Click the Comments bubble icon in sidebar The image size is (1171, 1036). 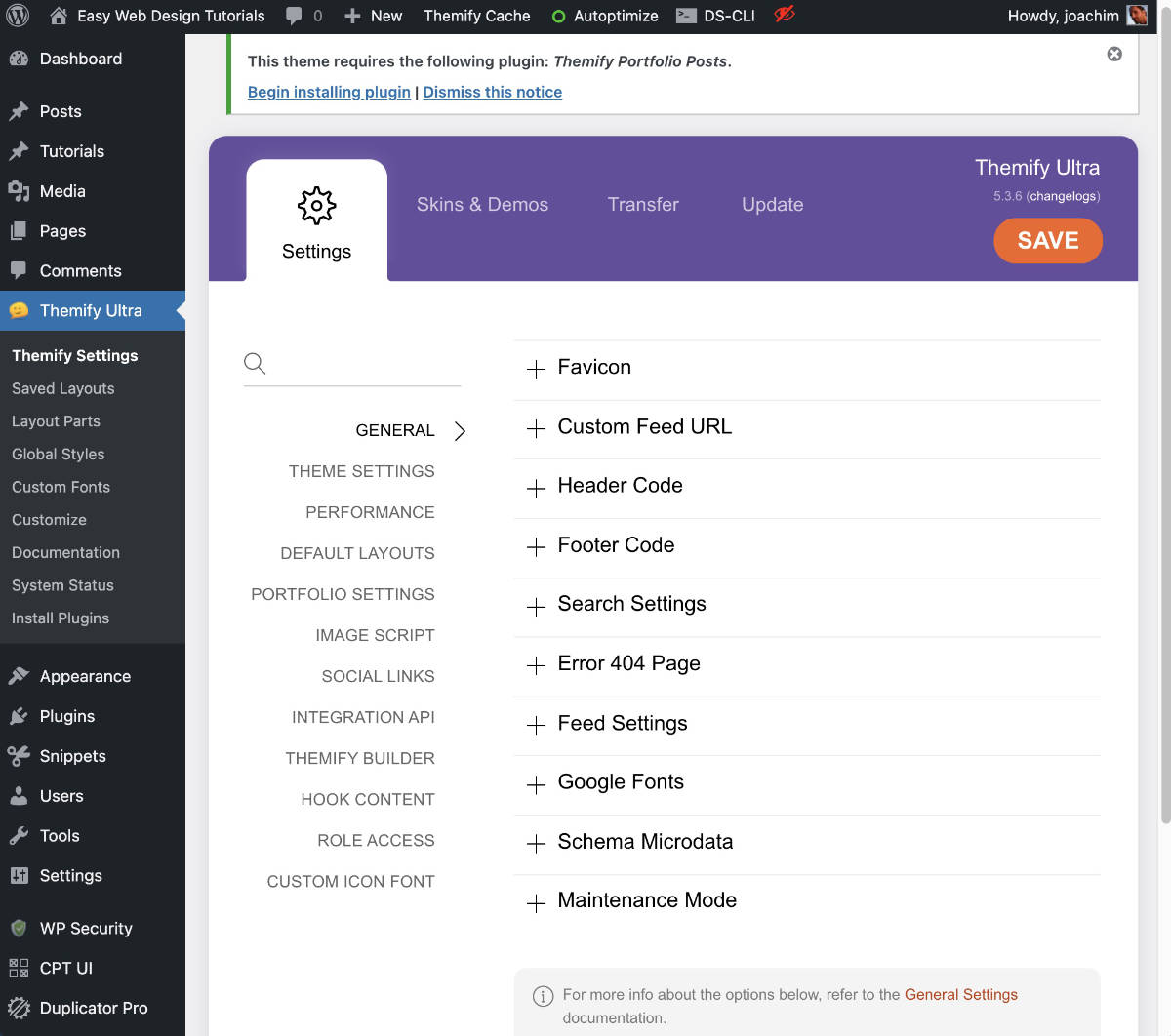tap(19, 271)
